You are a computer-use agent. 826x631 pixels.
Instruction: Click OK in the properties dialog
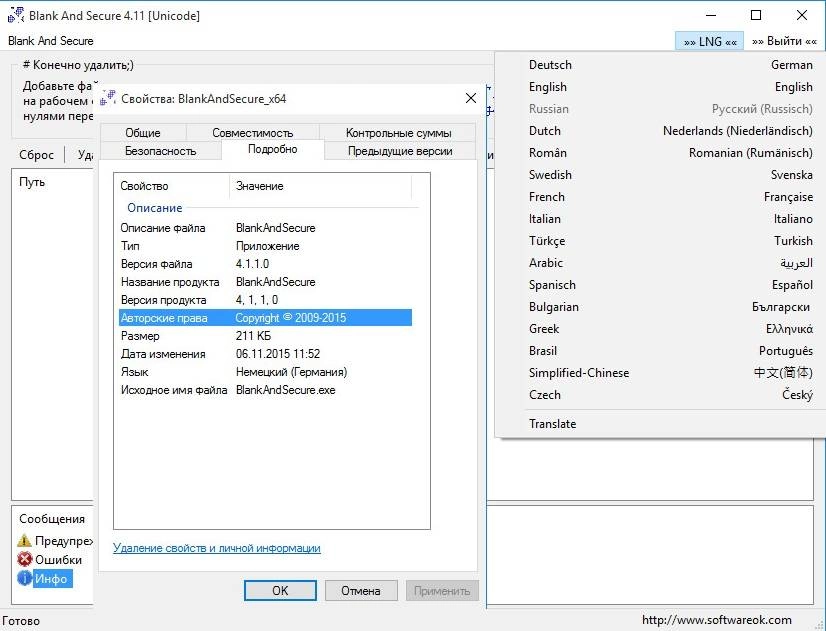280,590
